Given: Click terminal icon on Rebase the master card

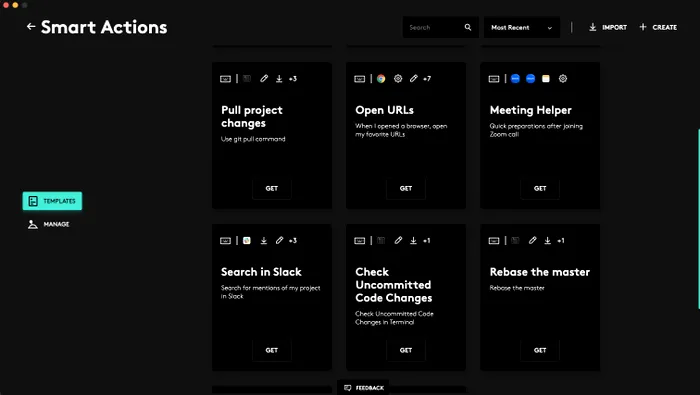Looking at the screenshot, I should 515,241.
